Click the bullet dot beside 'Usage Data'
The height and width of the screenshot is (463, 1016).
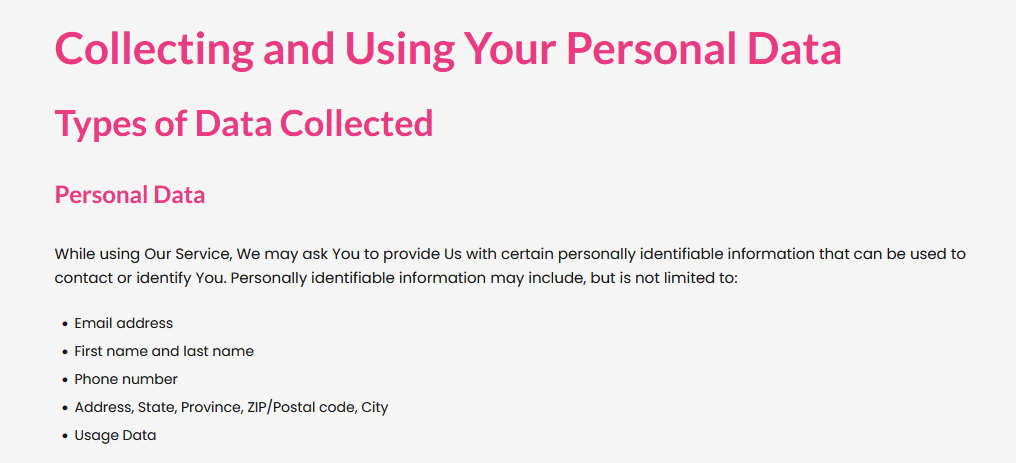click(65, 436)
